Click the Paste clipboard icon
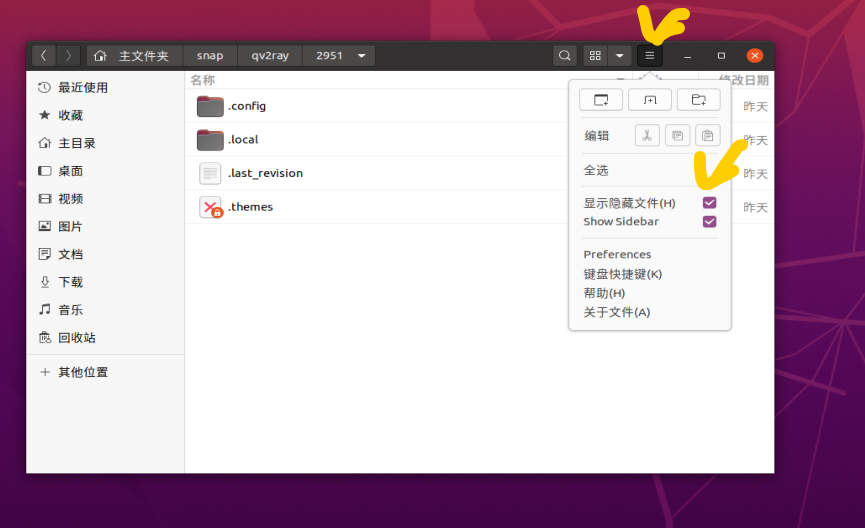 click(x=708, y=135)
